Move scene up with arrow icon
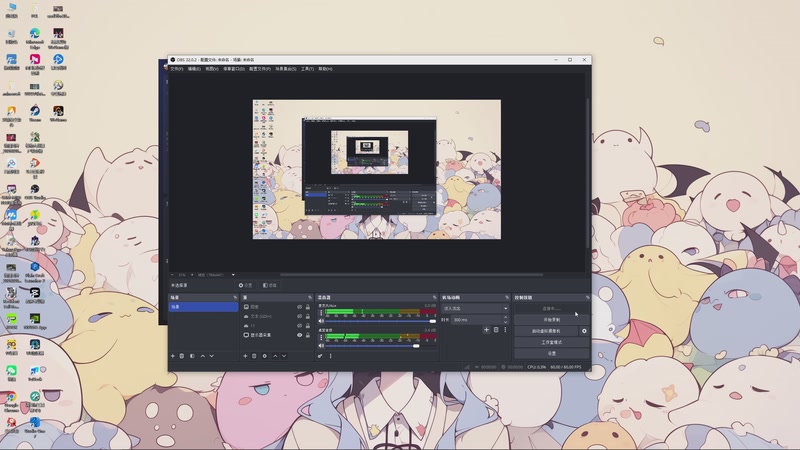Viewport: 800px width, 450px height. 203,356
